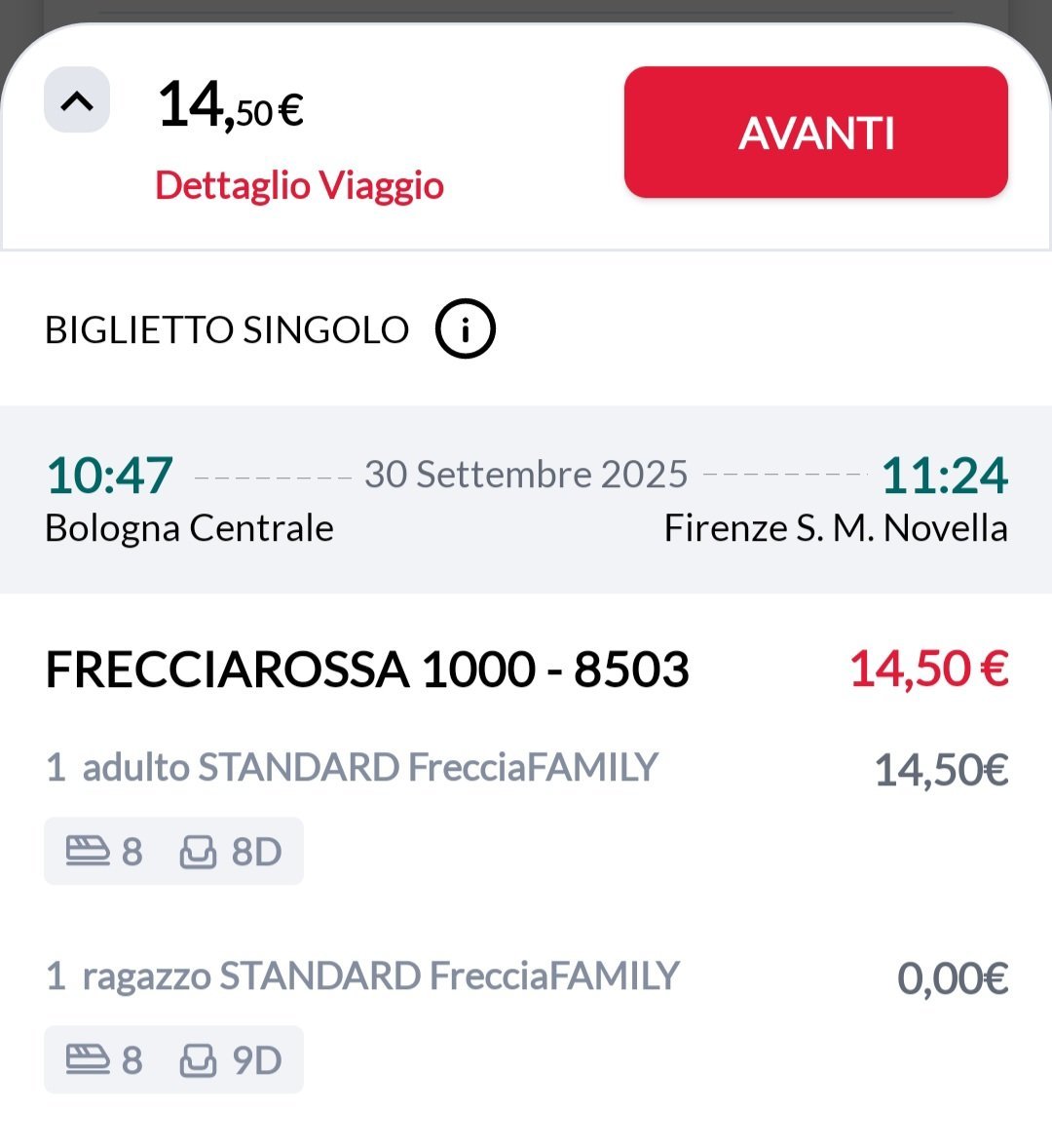This screenshot has height=1148, width=1052.
Task: Open the Dettaglio Viaggio link
Action: [x=299, y=185]
